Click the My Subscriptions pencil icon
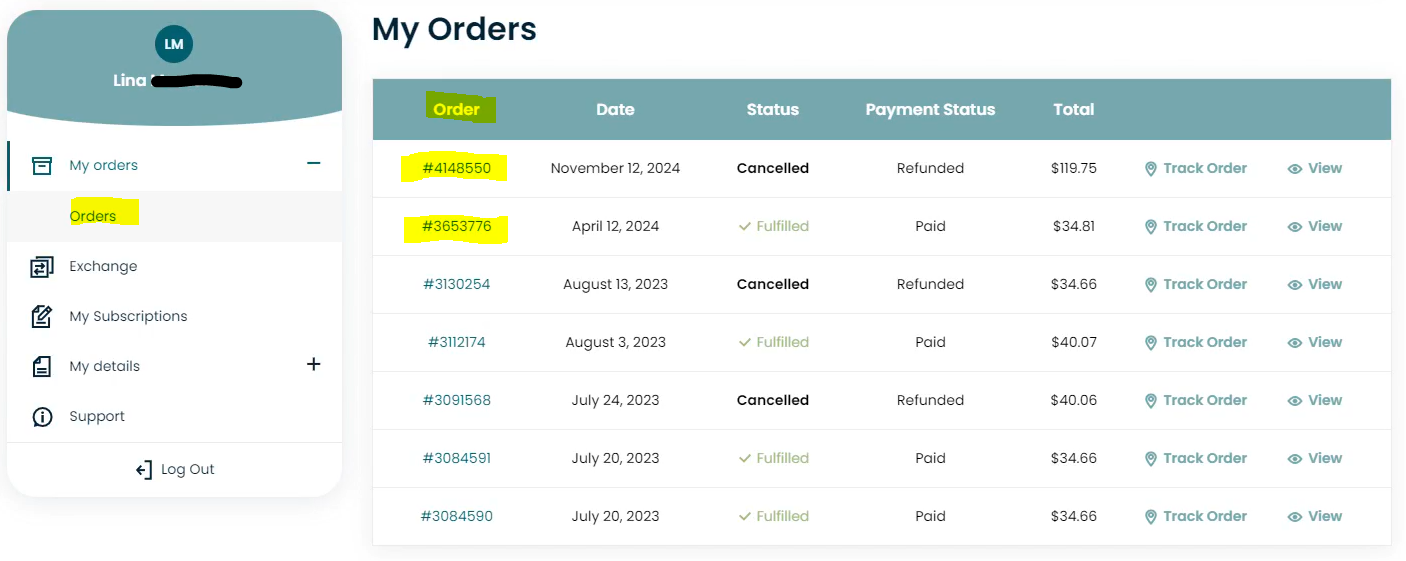Image resolution: width=1406 pixels, height=561 pixels. click(x=42, y=316)
